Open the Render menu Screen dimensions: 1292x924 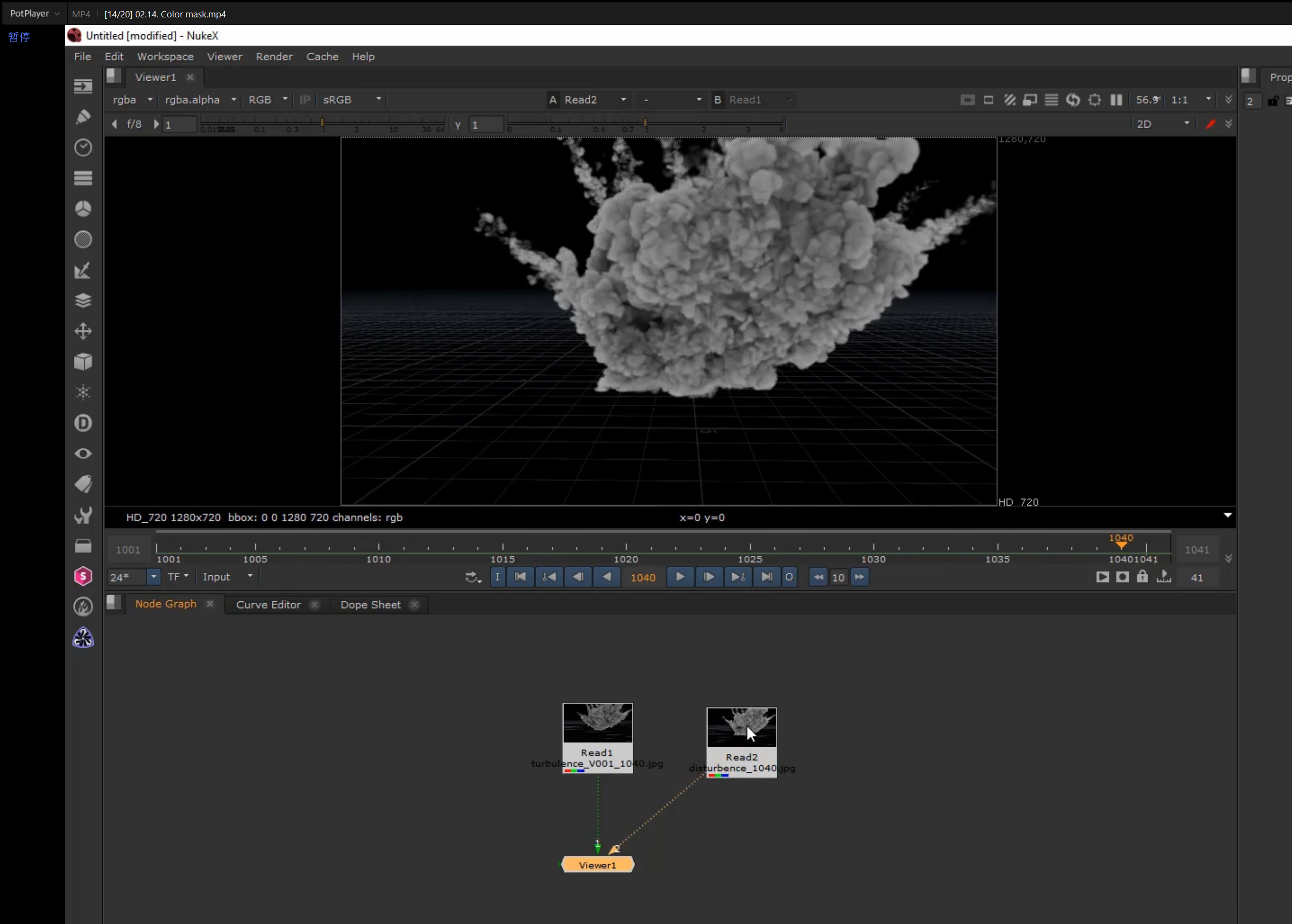pyautogui.click(x=274, y=57)
